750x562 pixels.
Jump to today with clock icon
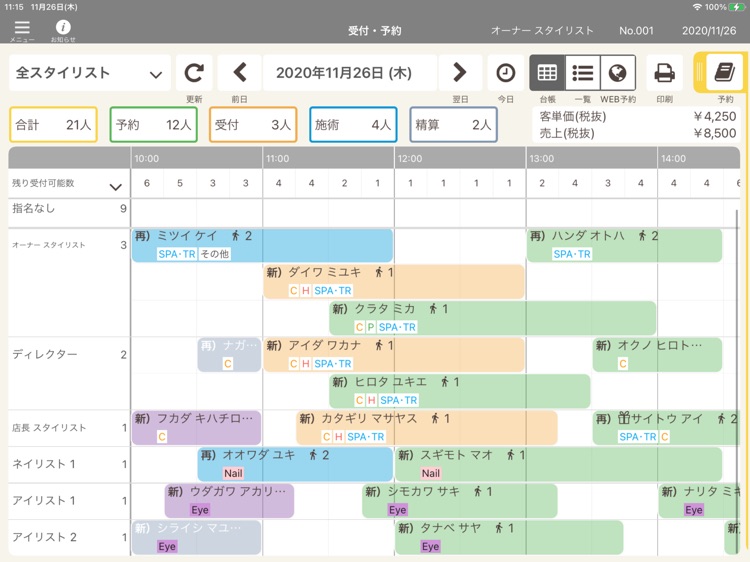[506, 73]
